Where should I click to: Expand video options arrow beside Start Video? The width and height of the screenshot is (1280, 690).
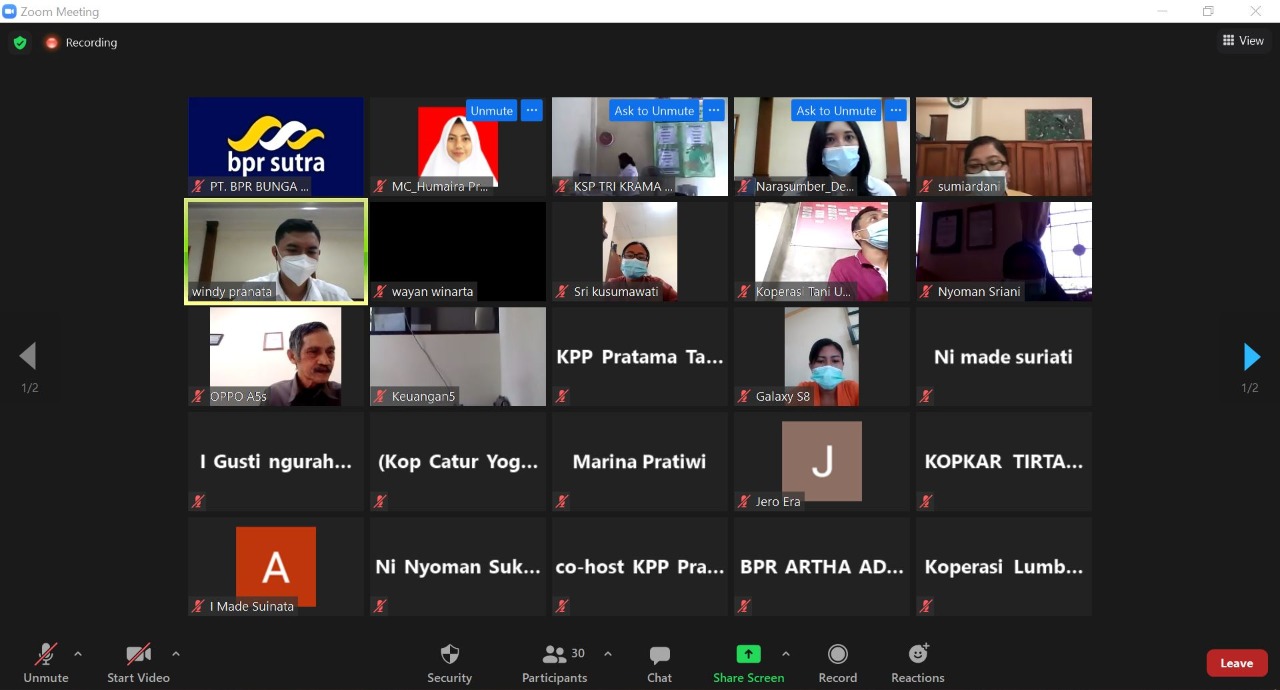[x=176, y=654]
